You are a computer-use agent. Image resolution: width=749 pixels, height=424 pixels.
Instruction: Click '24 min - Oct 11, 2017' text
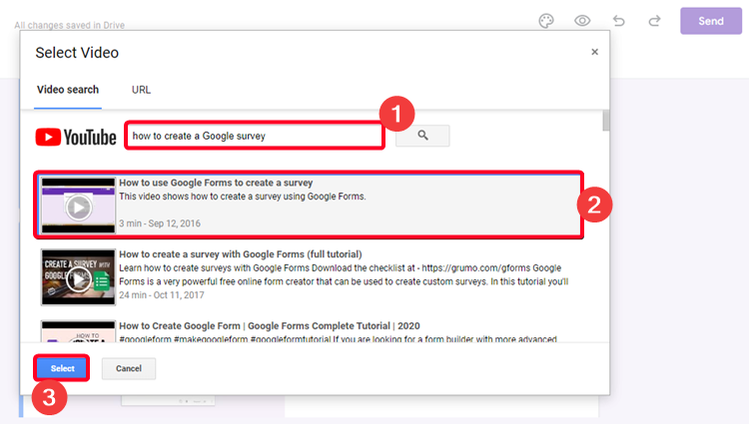click(161, 295)
